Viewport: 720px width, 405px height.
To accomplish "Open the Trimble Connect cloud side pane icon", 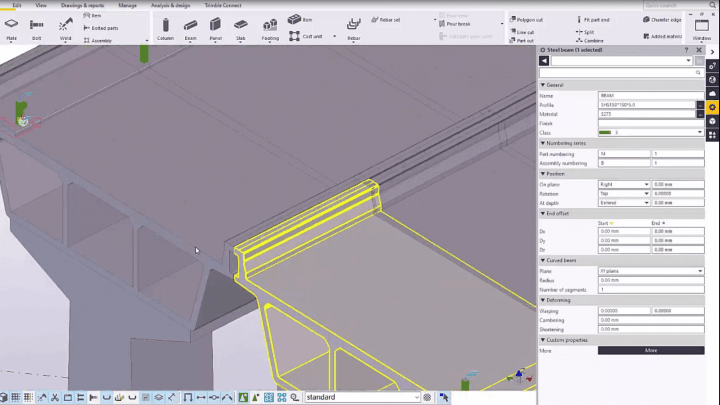I will pos(712,94).
